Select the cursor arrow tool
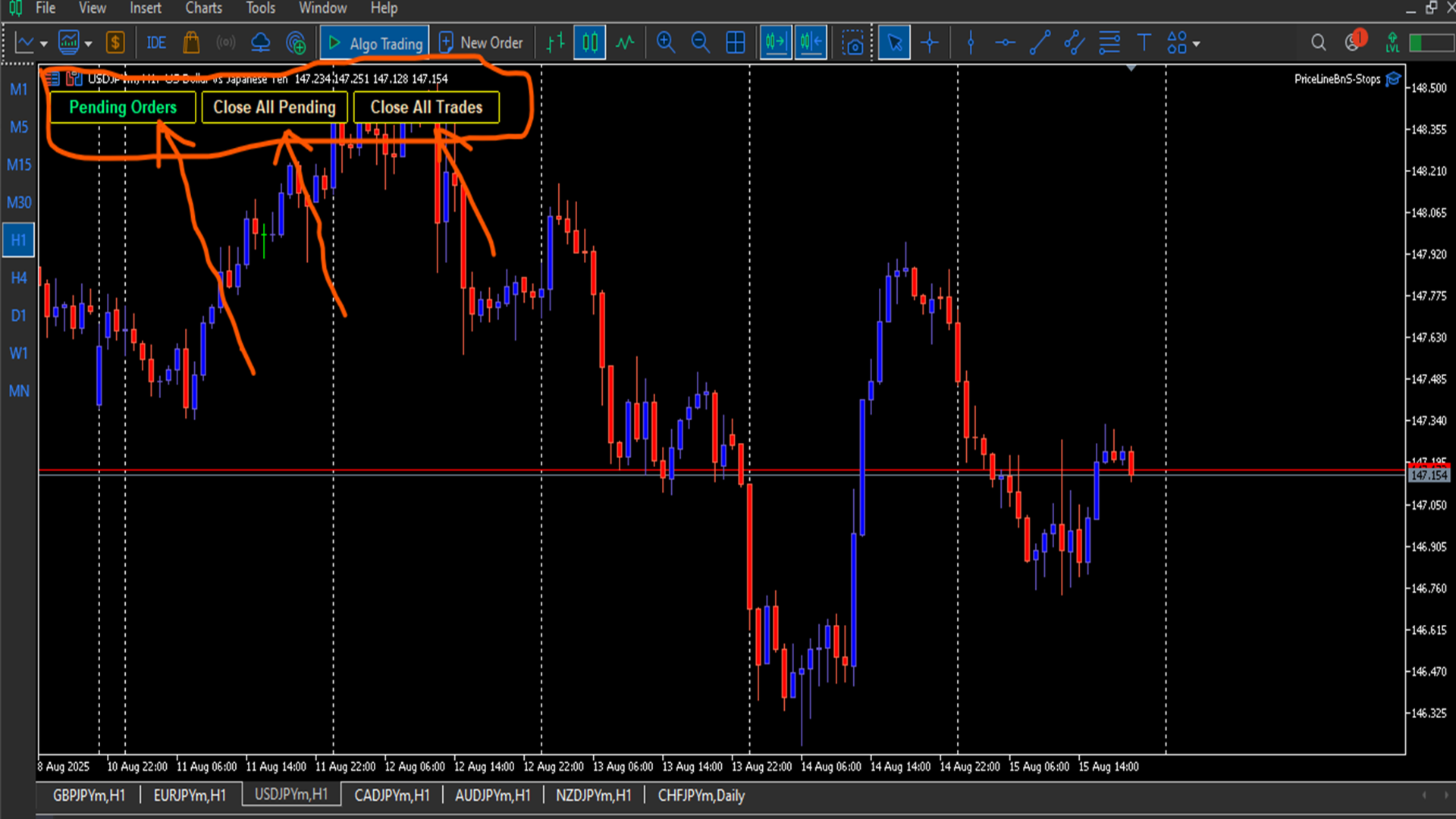 (895, 43)
